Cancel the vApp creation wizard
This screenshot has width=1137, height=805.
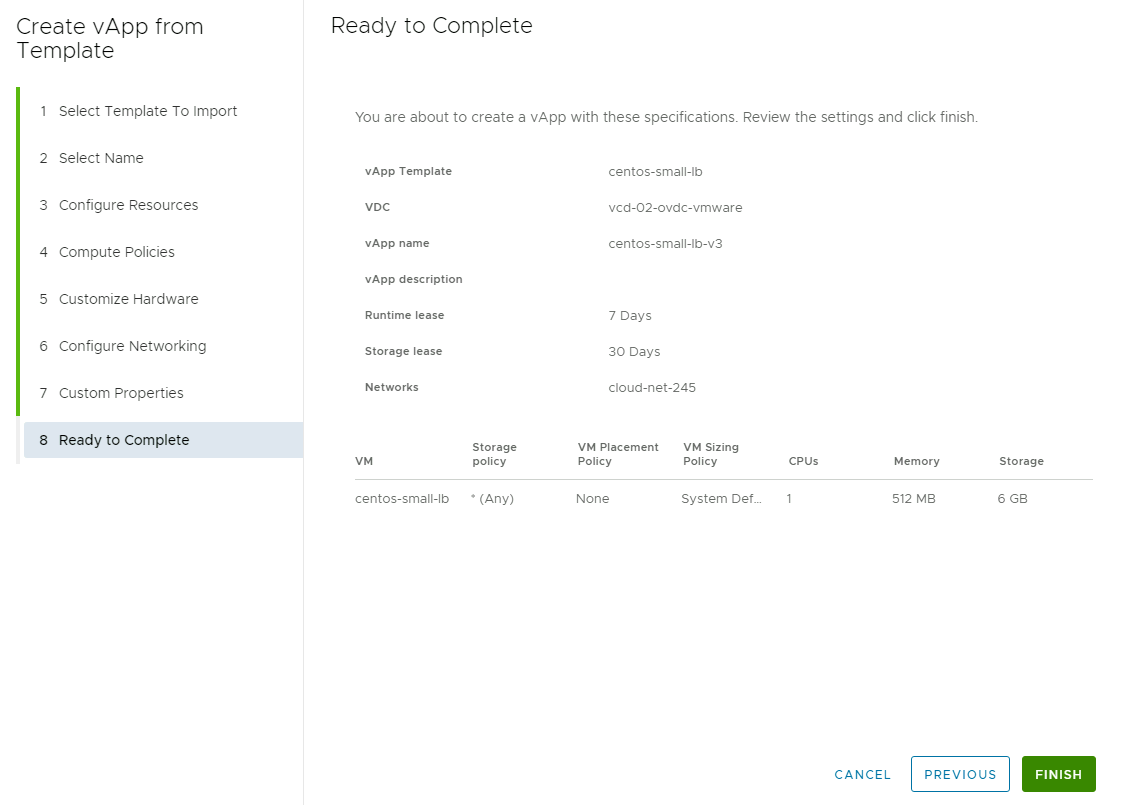(x=862, y=774)
